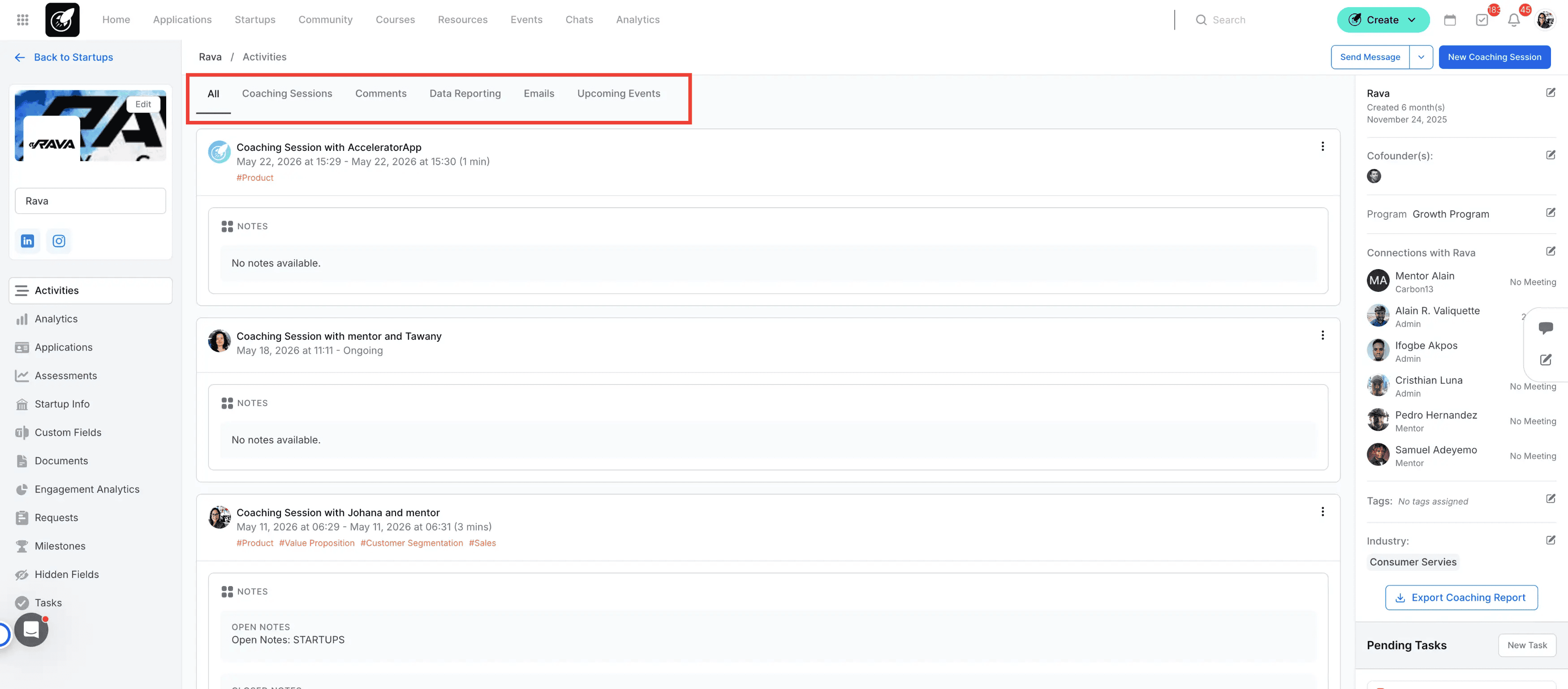Click the AcceleratorApp rocket logo
Viewport: 1568px width, 689px height.
point(62,20)
